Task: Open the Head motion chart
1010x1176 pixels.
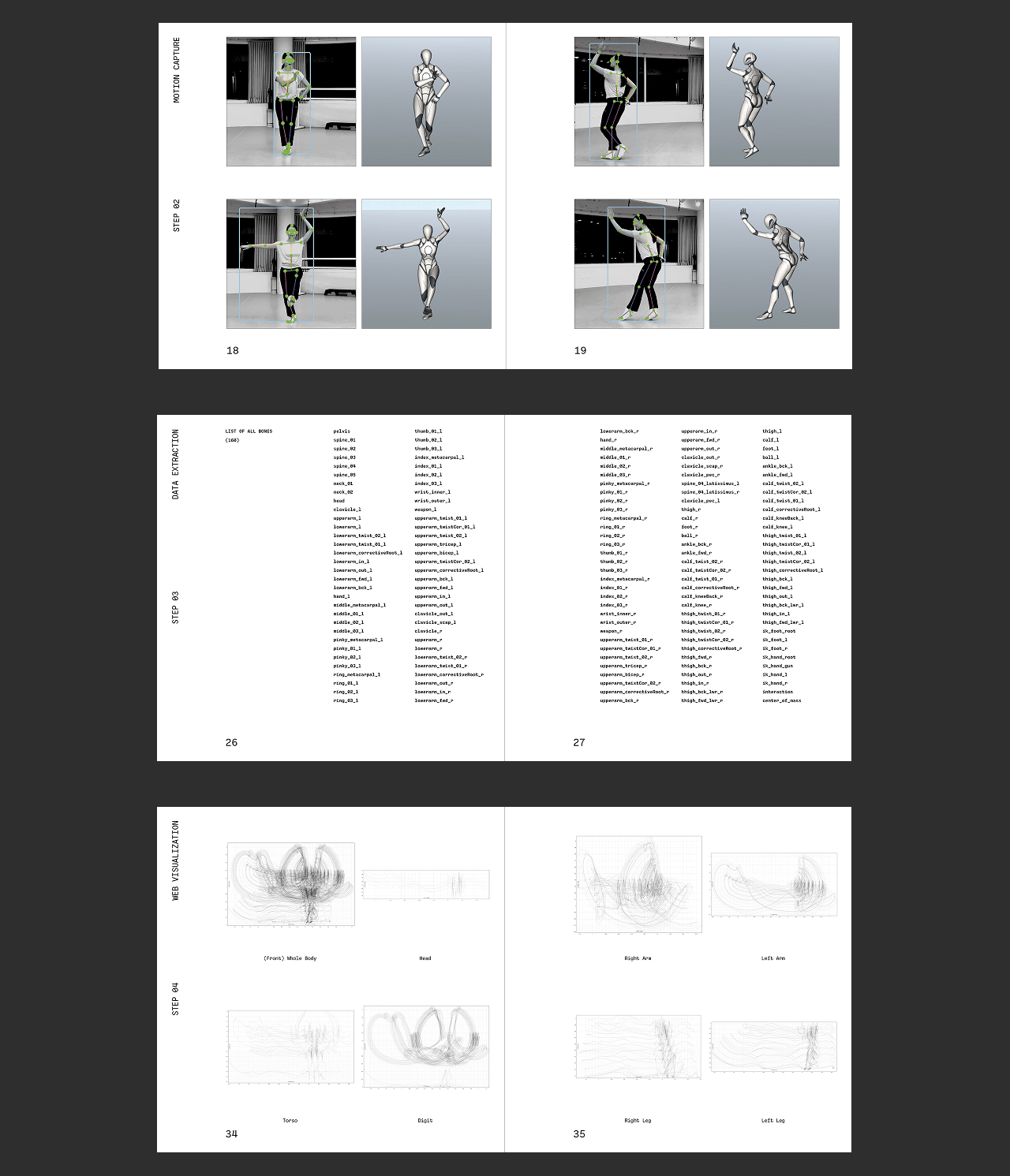Action: pos(425,884)
